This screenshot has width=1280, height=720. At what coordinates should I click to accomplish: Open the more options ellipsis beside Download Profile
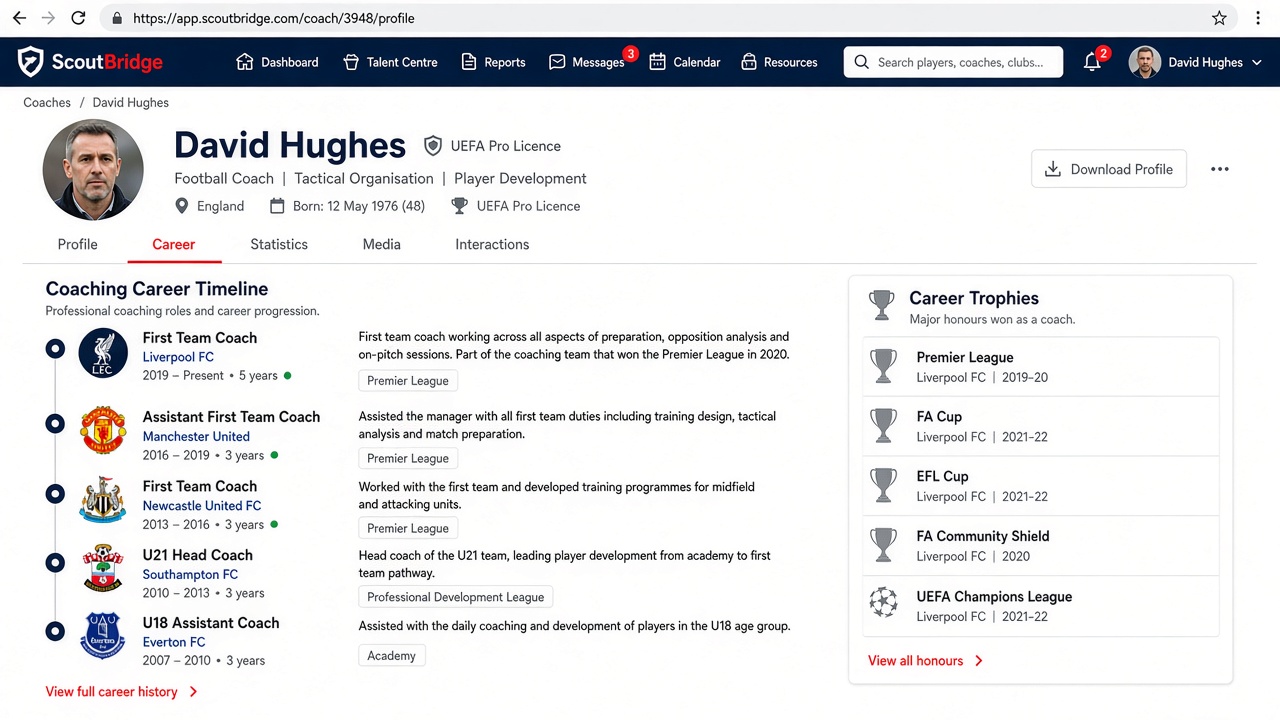pos(1220,169)
